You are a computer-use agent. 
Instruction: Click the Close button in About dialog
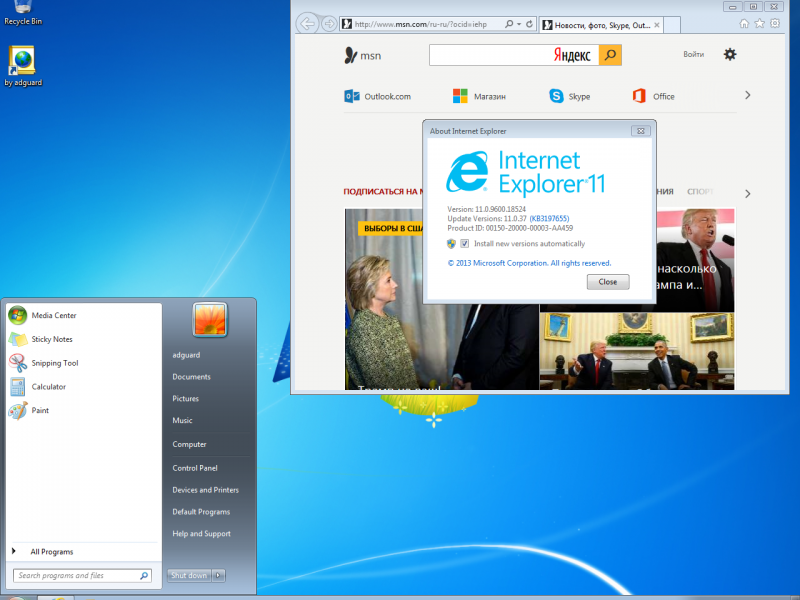coord(608,282)
